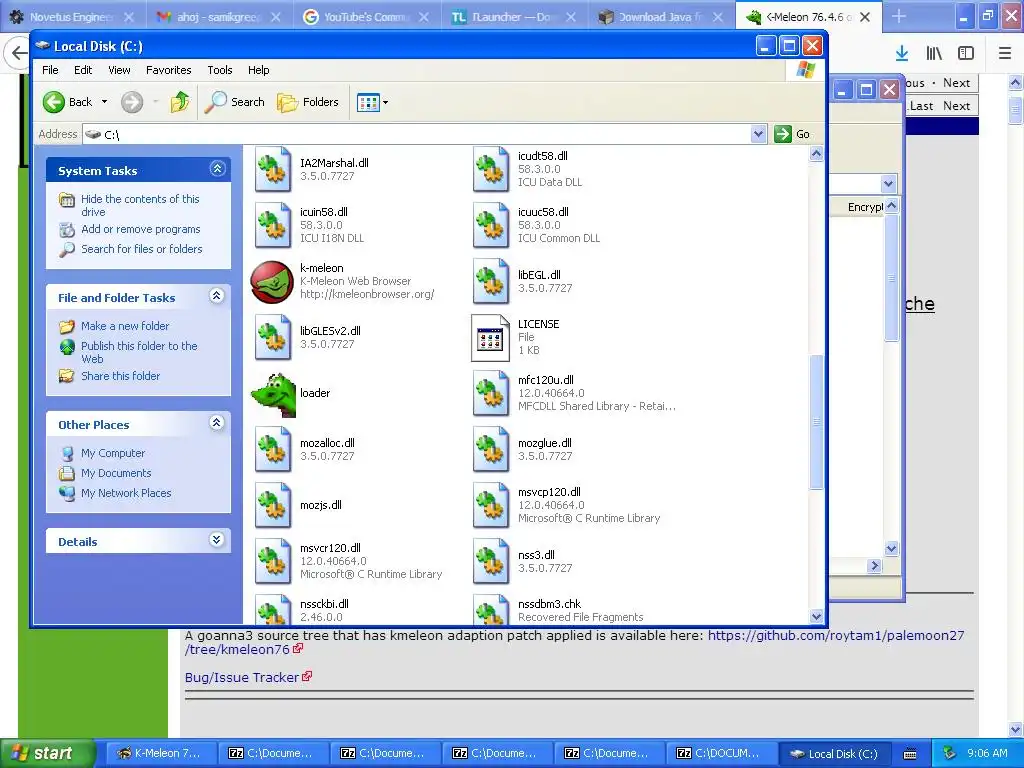Toggle the browser sidebar icon
Screen dimensions: 1024x768
966,53
